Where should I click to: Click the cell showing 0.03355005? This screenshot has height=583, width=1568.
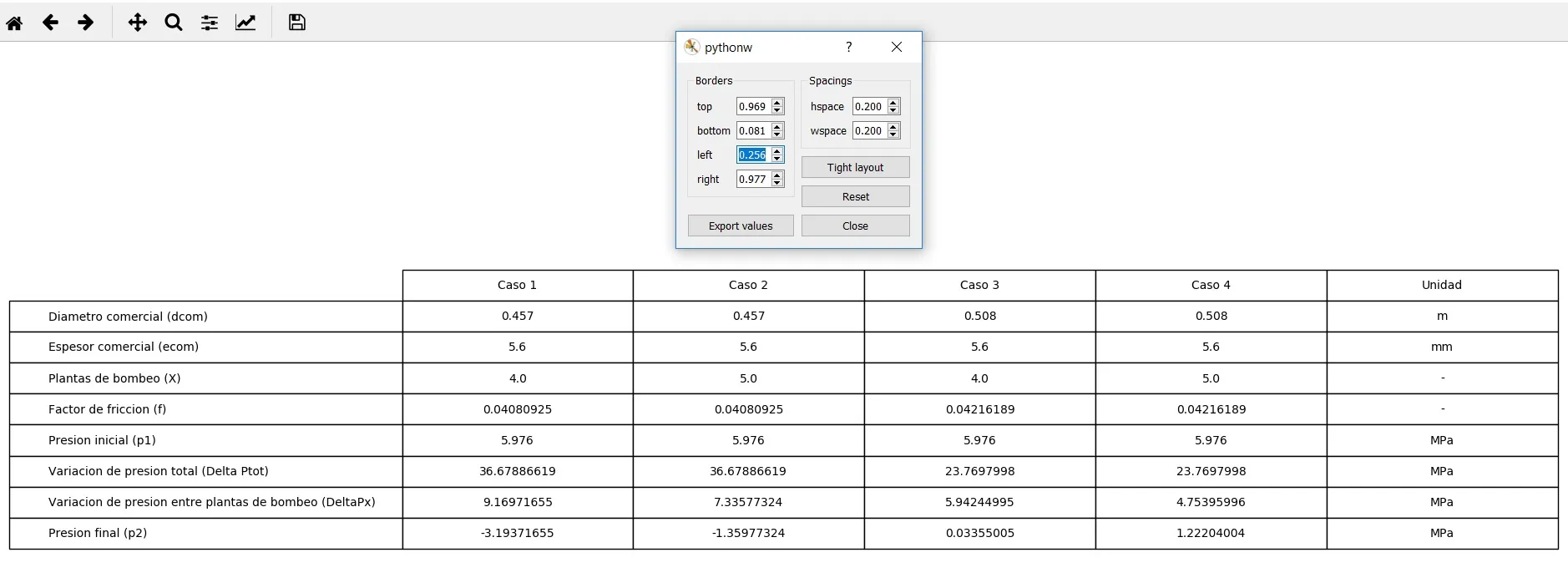[980, 533]
